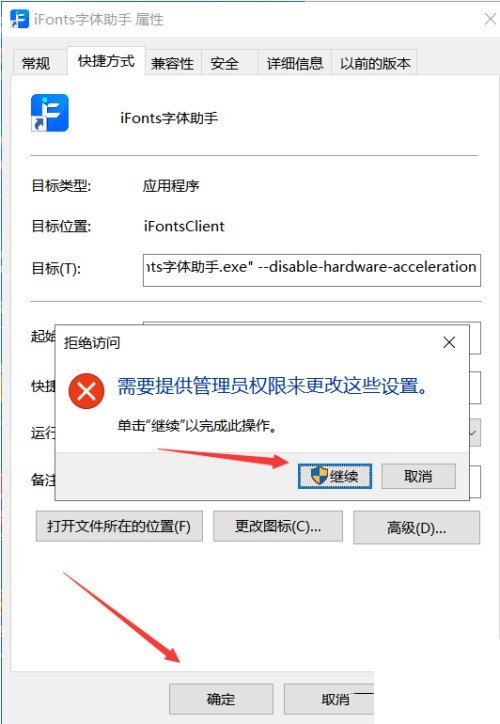Click the 更改图标(C)... button

point(278,526)
